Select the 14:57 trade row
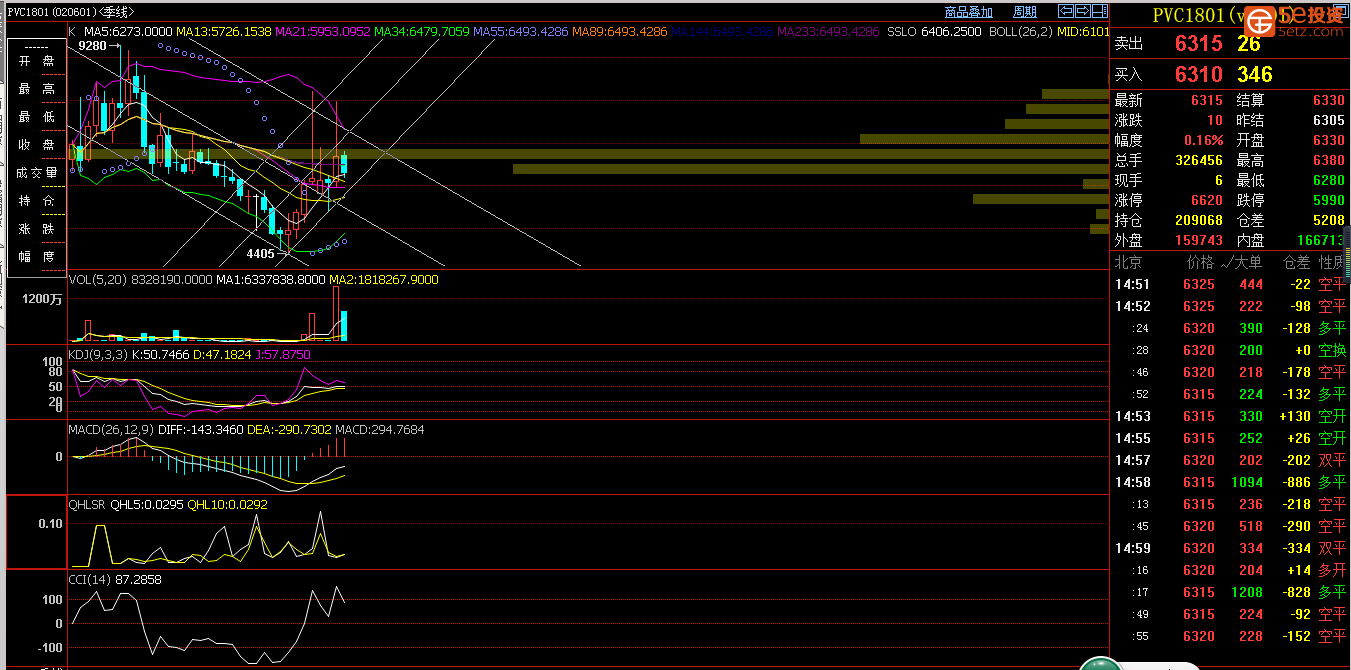 point(1230,460)
